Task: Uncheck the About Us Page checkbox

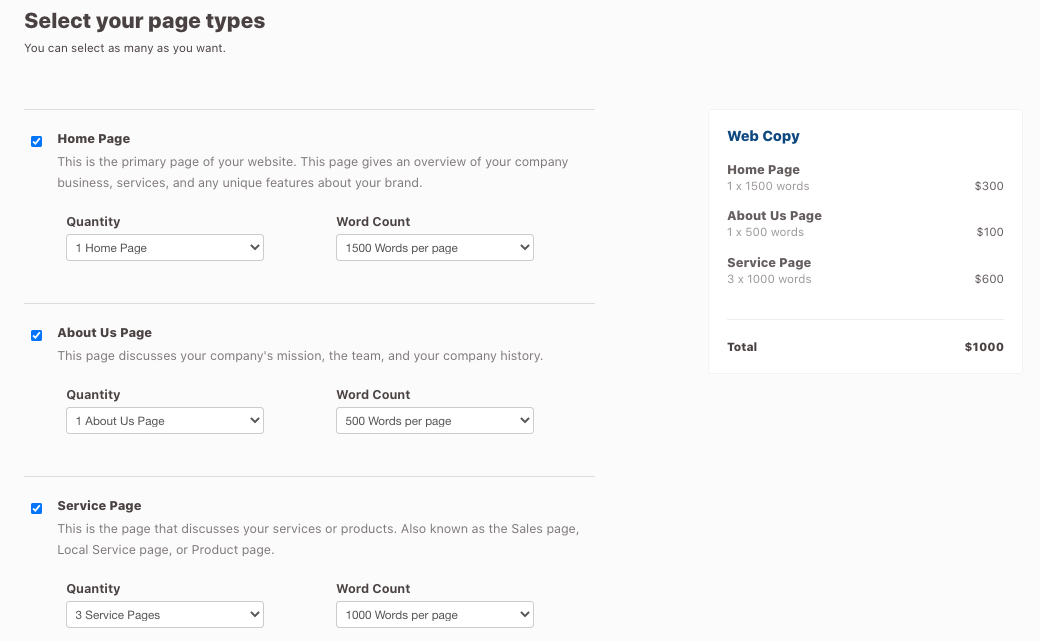Action: pos(36,335)
